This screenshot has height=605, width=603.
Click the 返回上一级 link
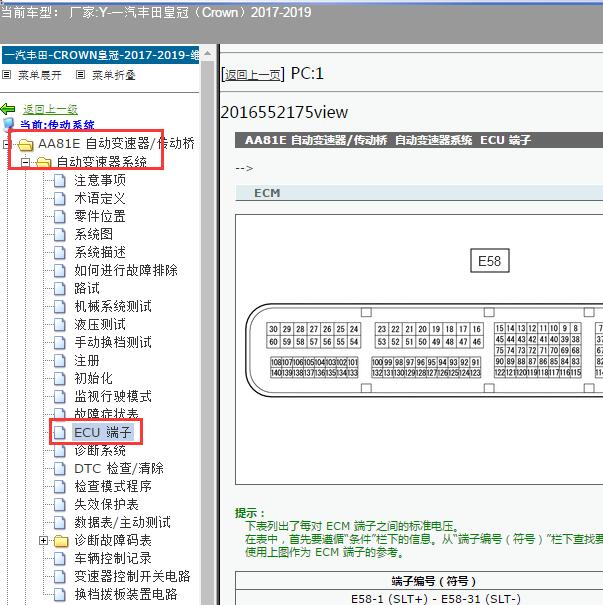click(x=50, y=110)
